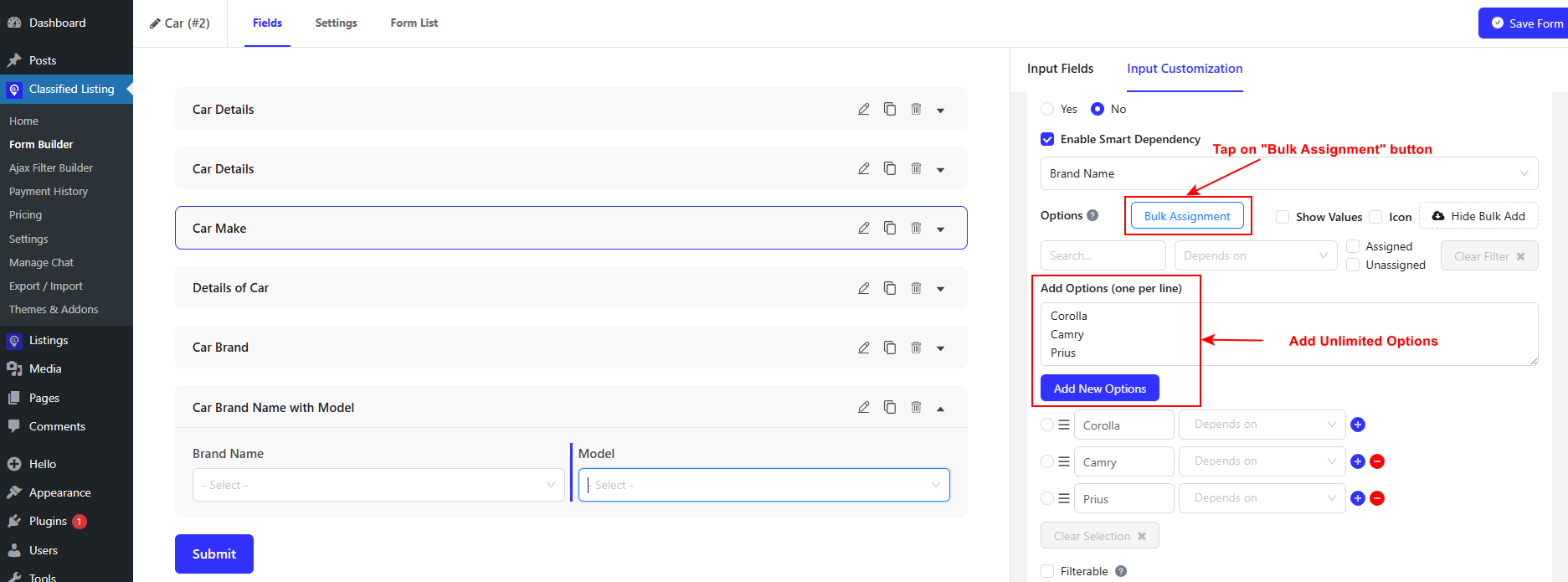
Task: Select the Yes radio button
Action: pos(1047,109)
